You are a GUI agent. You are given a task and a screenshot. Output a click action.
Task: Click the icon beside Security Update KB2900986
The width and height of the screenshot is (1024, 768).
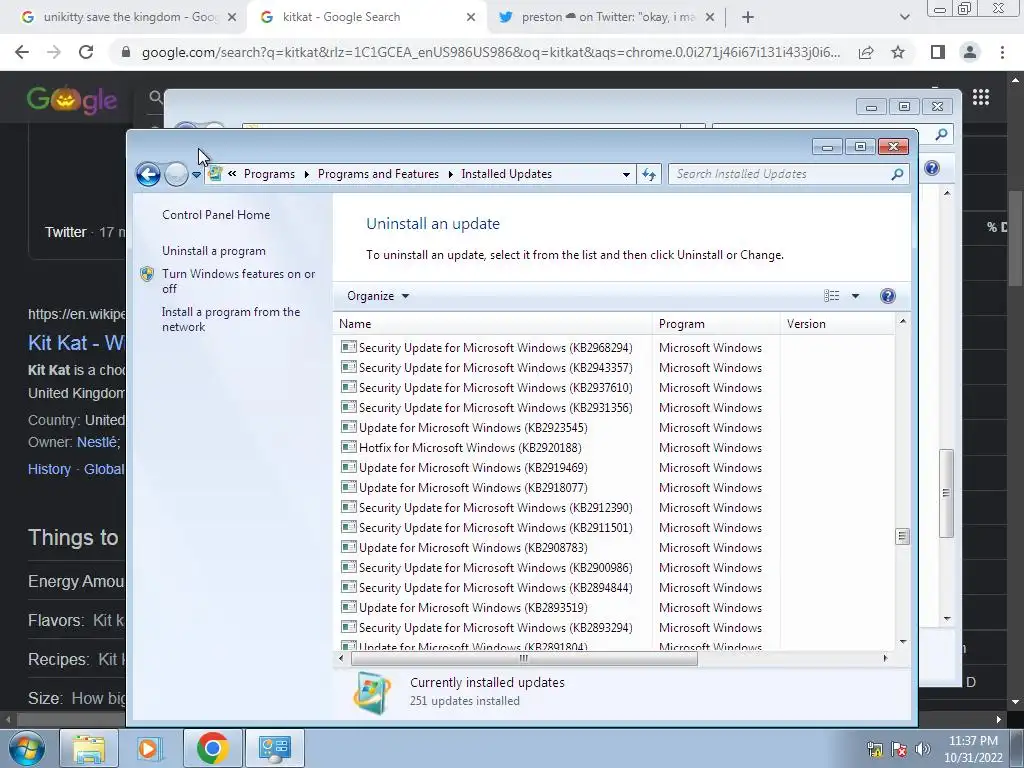click(x=349, y=568)
